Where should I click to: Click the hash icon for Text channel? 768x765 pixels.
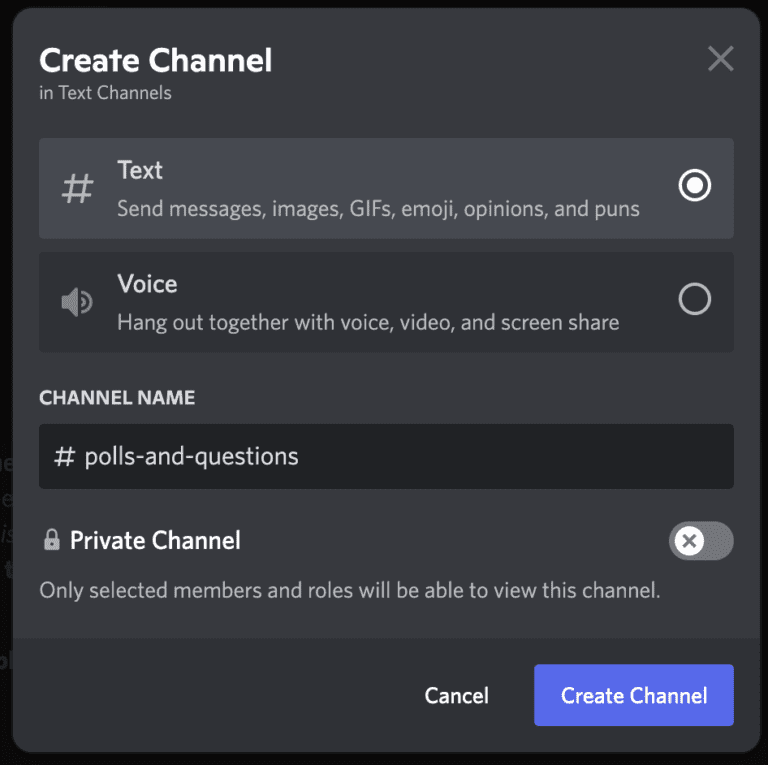point(77,188)
